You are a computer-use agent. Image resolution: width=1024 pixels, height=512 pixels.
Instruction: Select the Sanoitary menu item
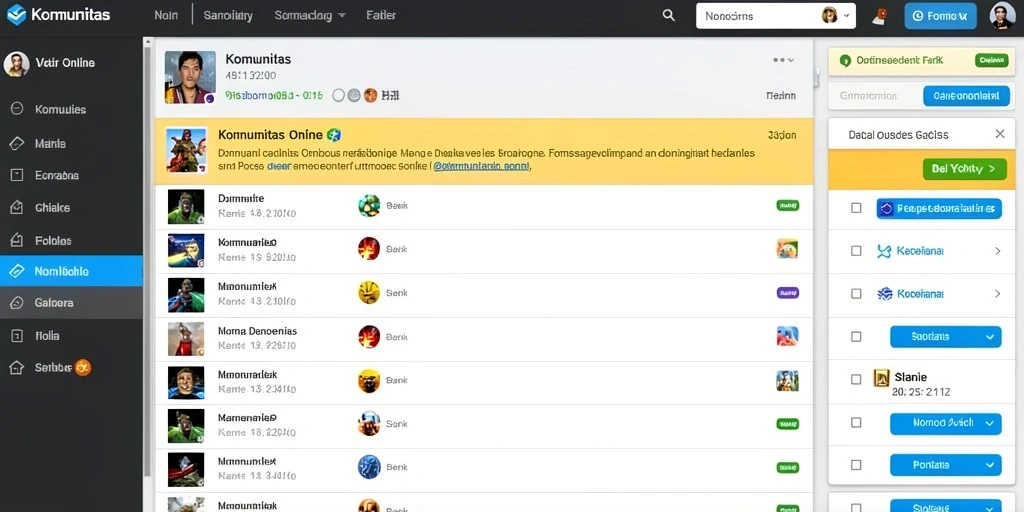click(x=228, y=15)
